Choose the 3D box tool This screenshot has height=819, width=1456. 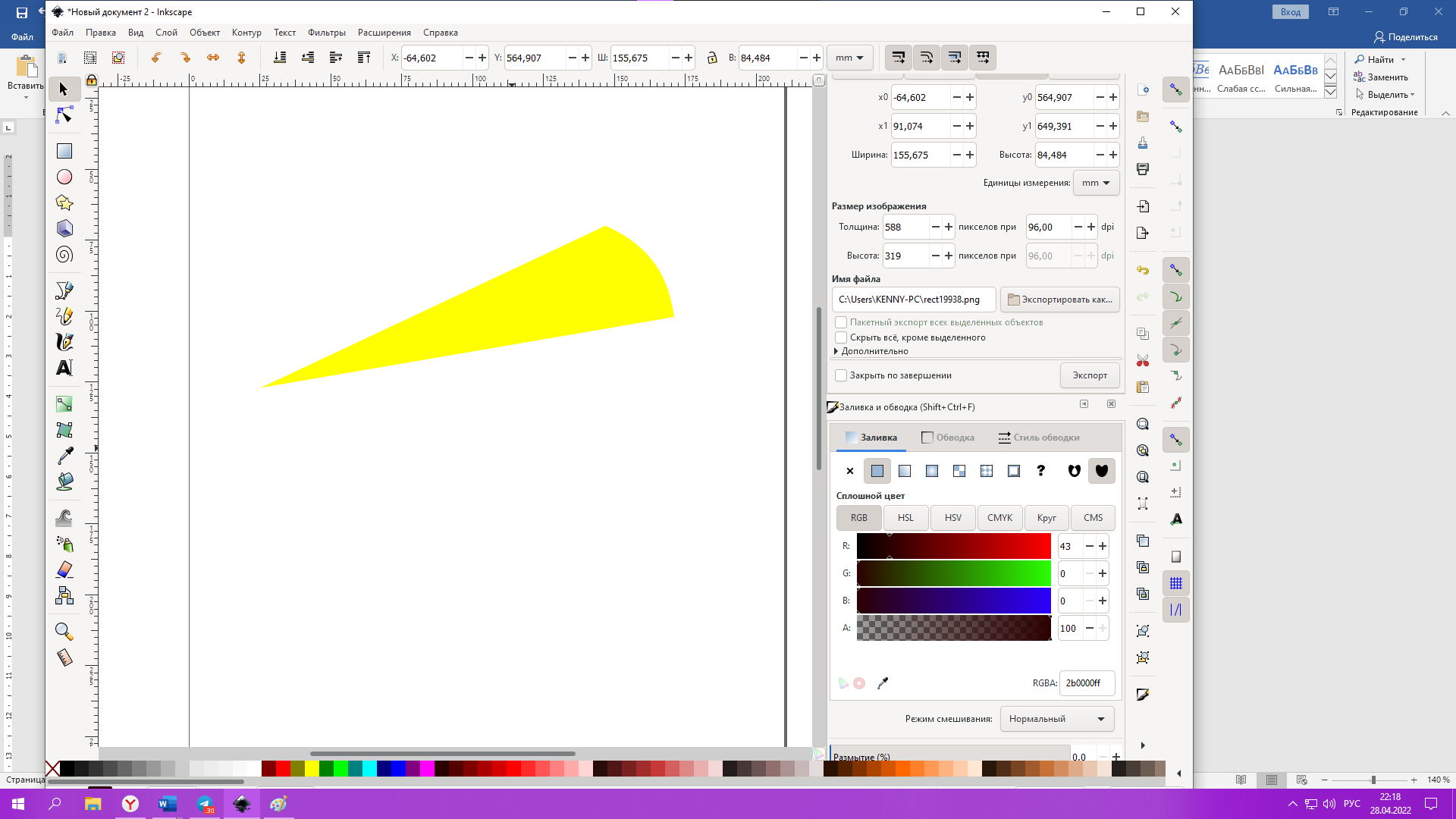tap(64, 228)
